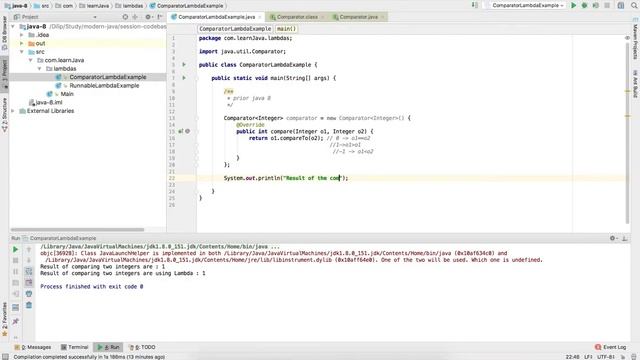Start debugging with the bug icon

click(x=584, y=5)
